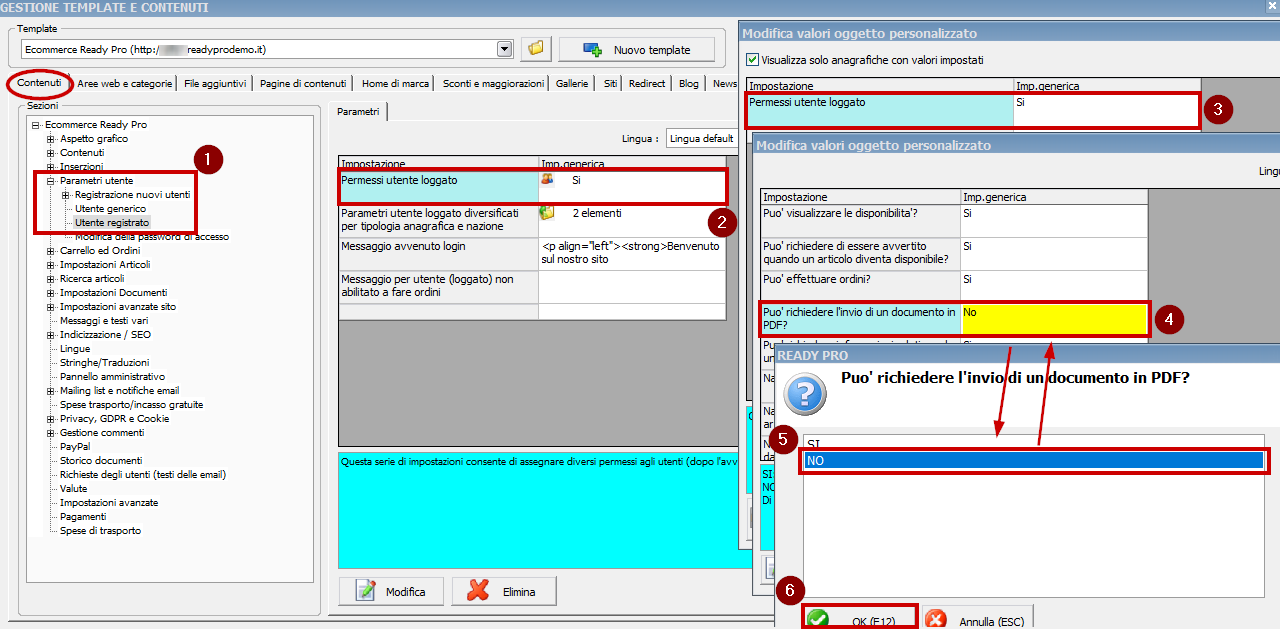Image resolution: width=1280 pixels, height=629 pixels.
Task: Open the Lingua default dropdown
Action: (x=702, y=138)
